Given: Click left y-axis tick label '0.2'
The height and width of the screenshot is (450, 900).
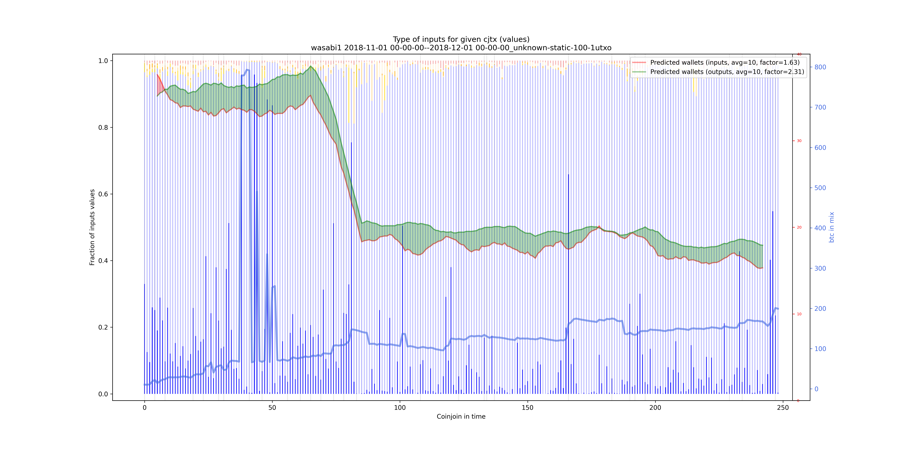Looking at the screenshot, I should [103, 327].
